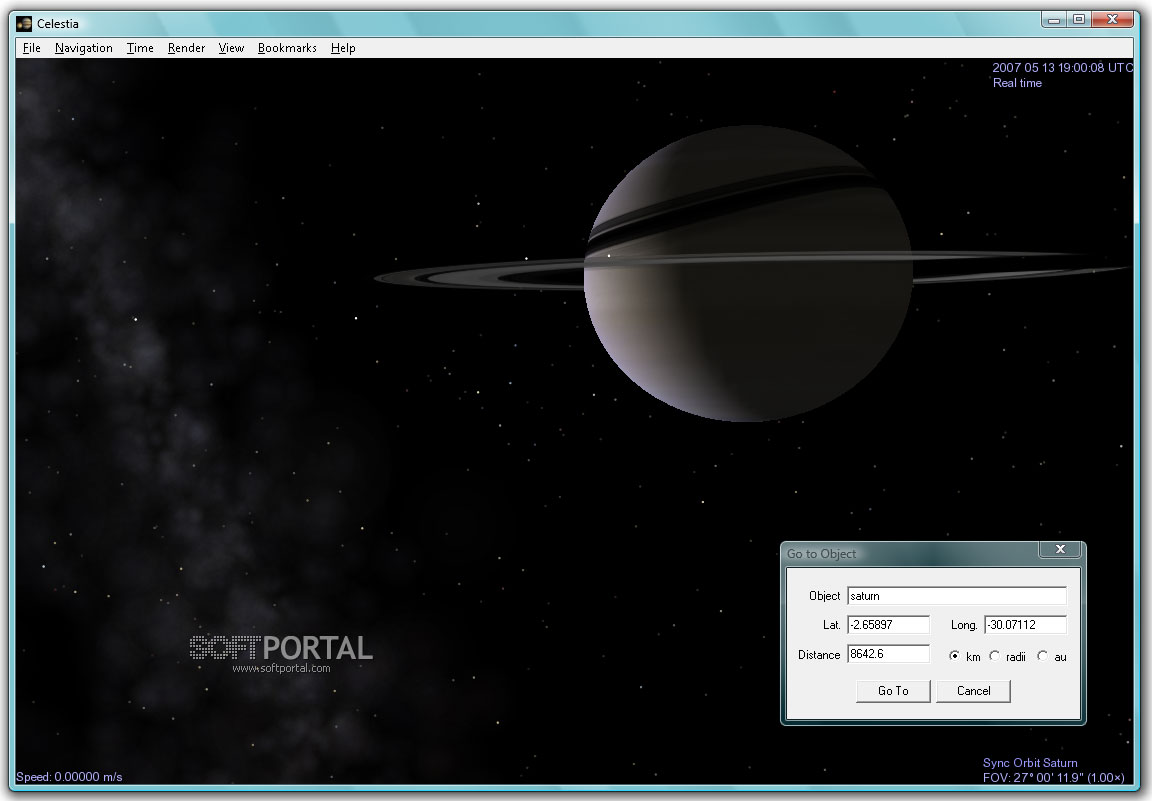Open the Help menu

(x=343, y=48)
